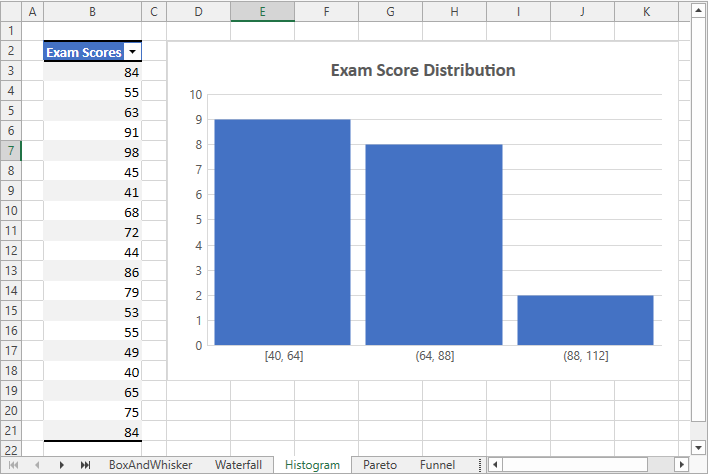Select row 12 header
The width and height of the screenshot is (708, 474).
(11, 251)
